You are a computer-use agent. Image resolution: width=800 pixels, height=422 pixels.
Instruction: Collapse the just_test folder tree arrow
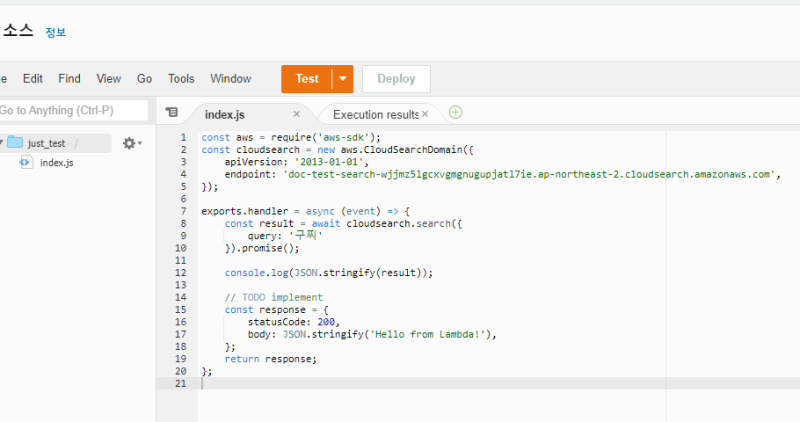pyautogui.click(x=2, y=143)
